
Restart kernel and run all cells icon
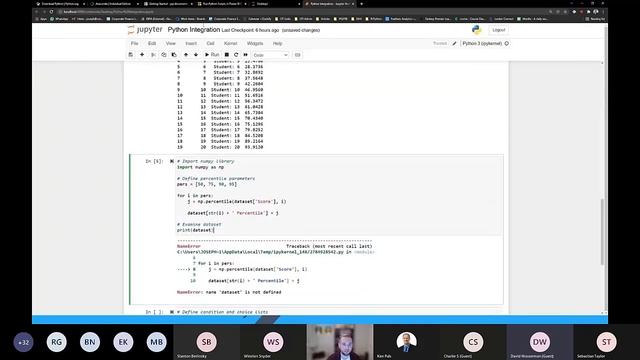point(246,55)
